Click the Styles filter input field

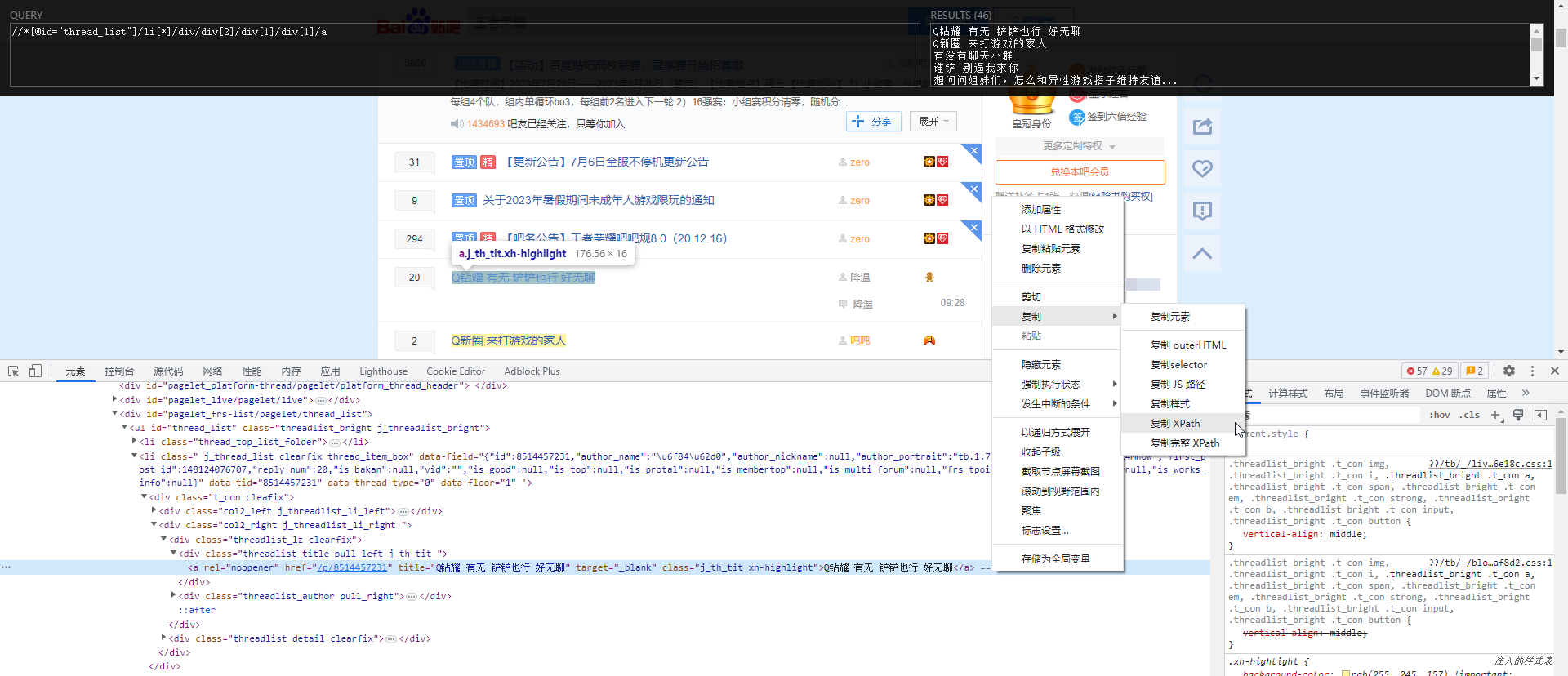1331,415
